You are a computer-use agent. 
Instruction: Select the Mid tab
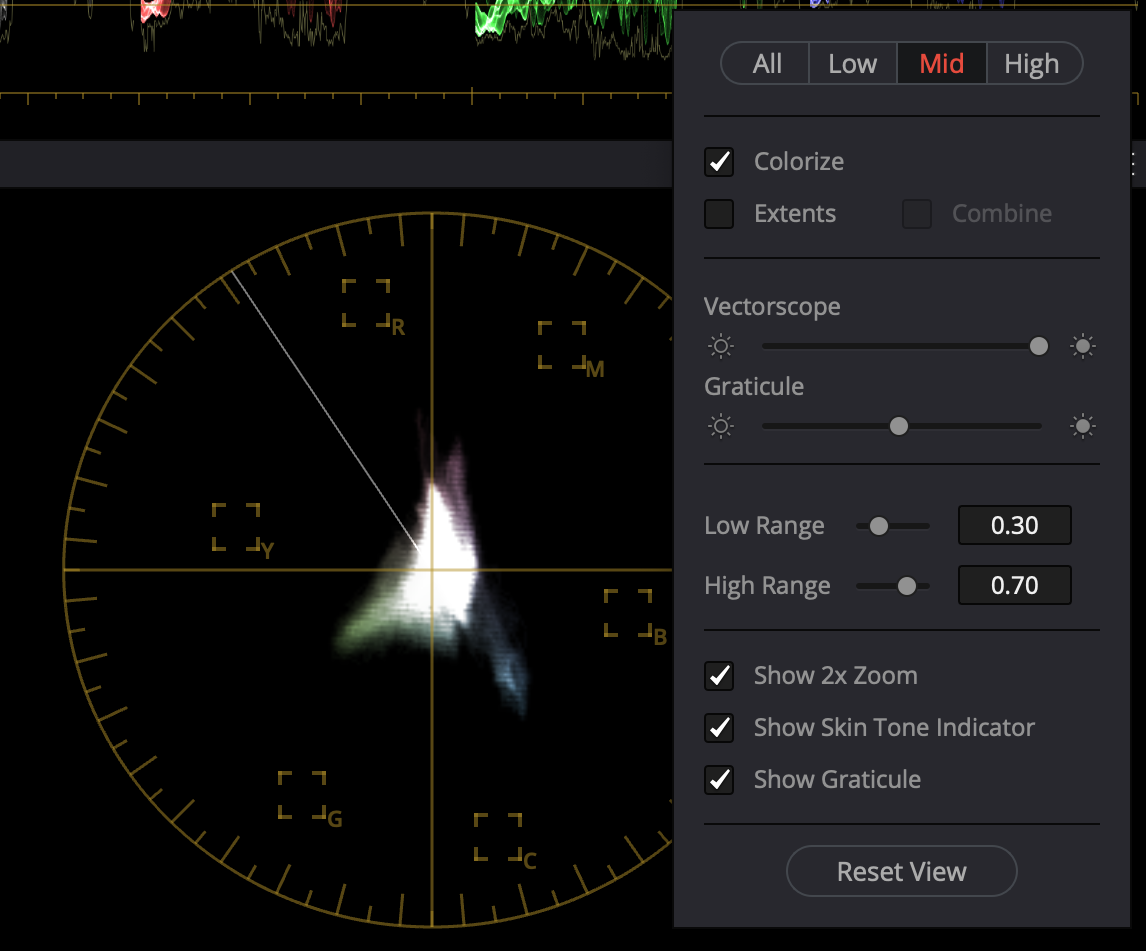941,64
